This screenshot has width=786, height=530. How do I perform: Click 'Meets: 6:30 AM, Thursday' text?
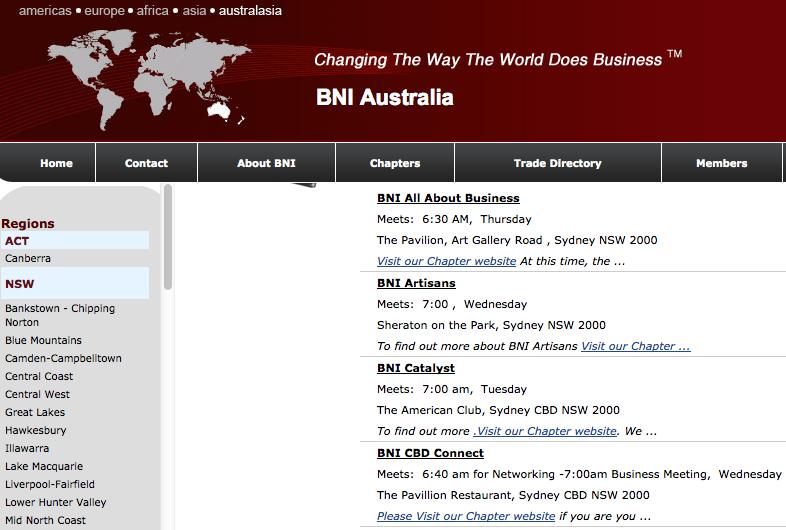pyautogui.click(x=454, y=219)
